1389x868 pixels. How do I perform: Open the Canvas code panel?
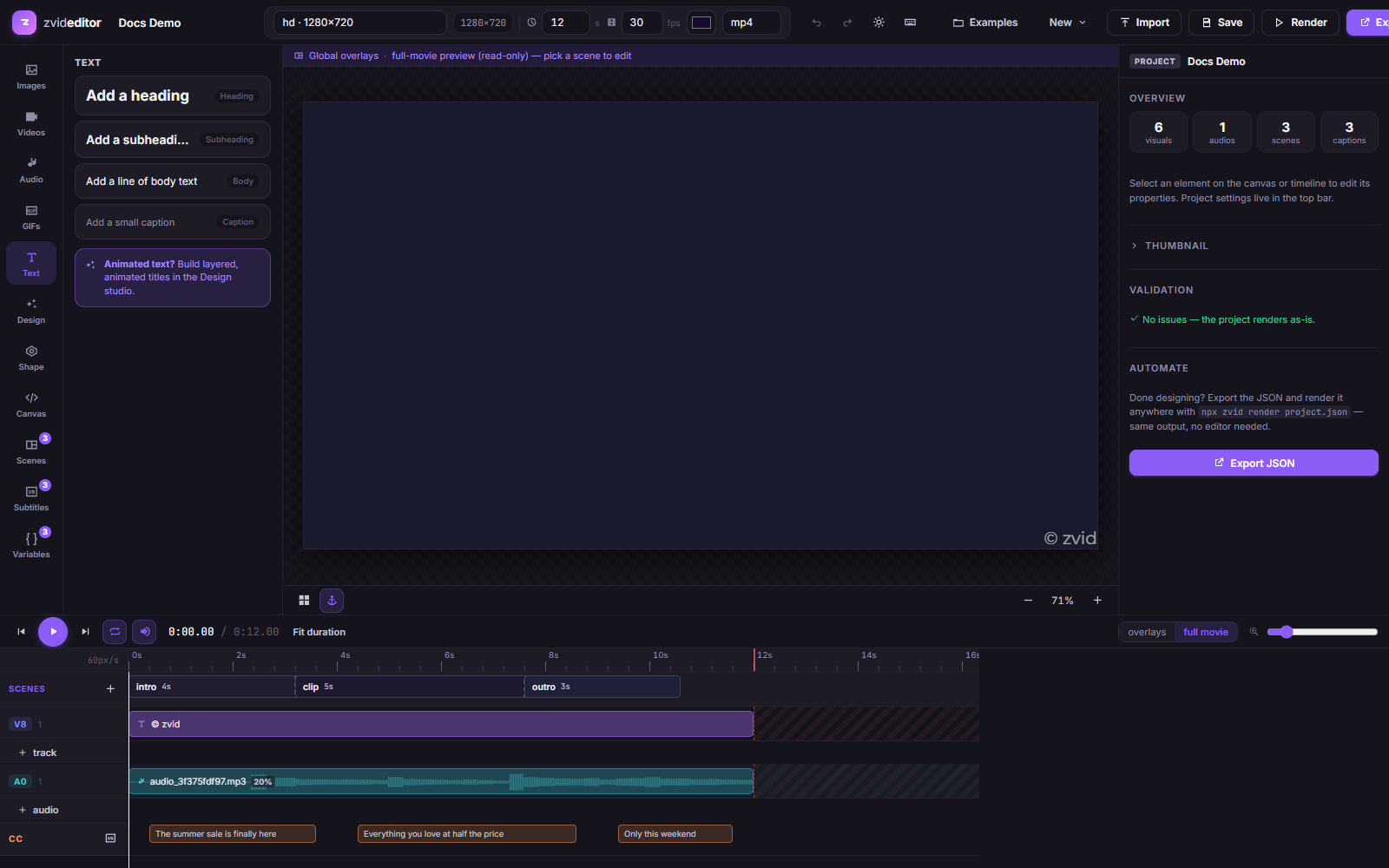pos(31,404)
